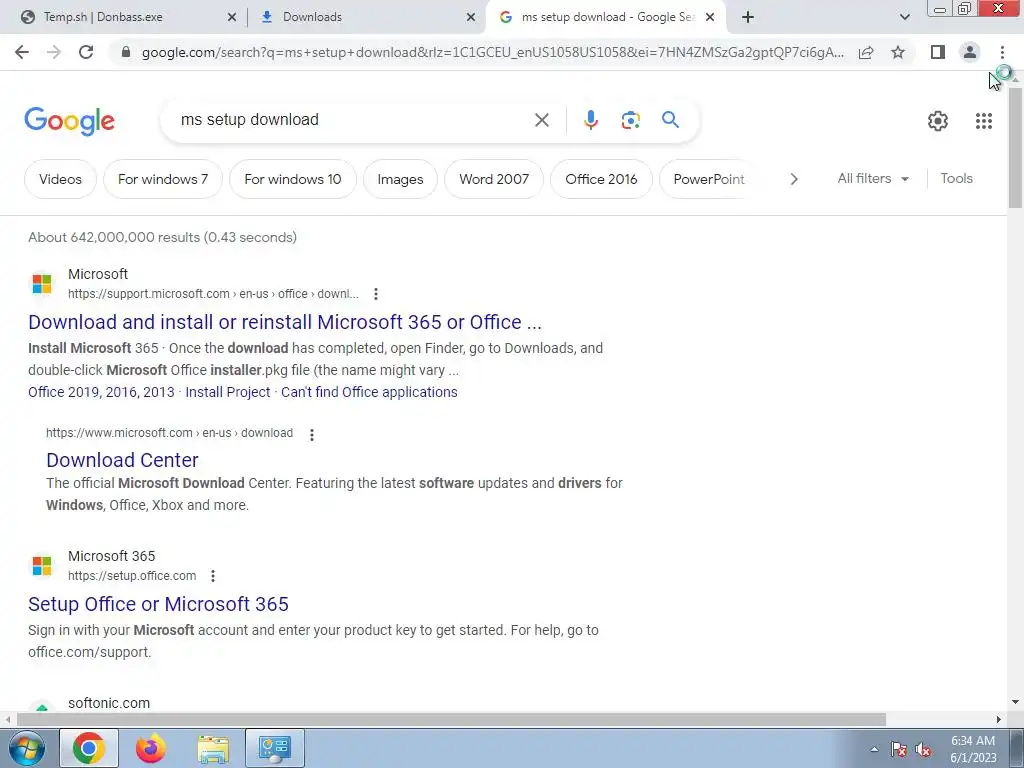The height and width of the screenshot is (768, 1024).
Task: Apply the For windows 7 filter
Action: click(163, 179)
